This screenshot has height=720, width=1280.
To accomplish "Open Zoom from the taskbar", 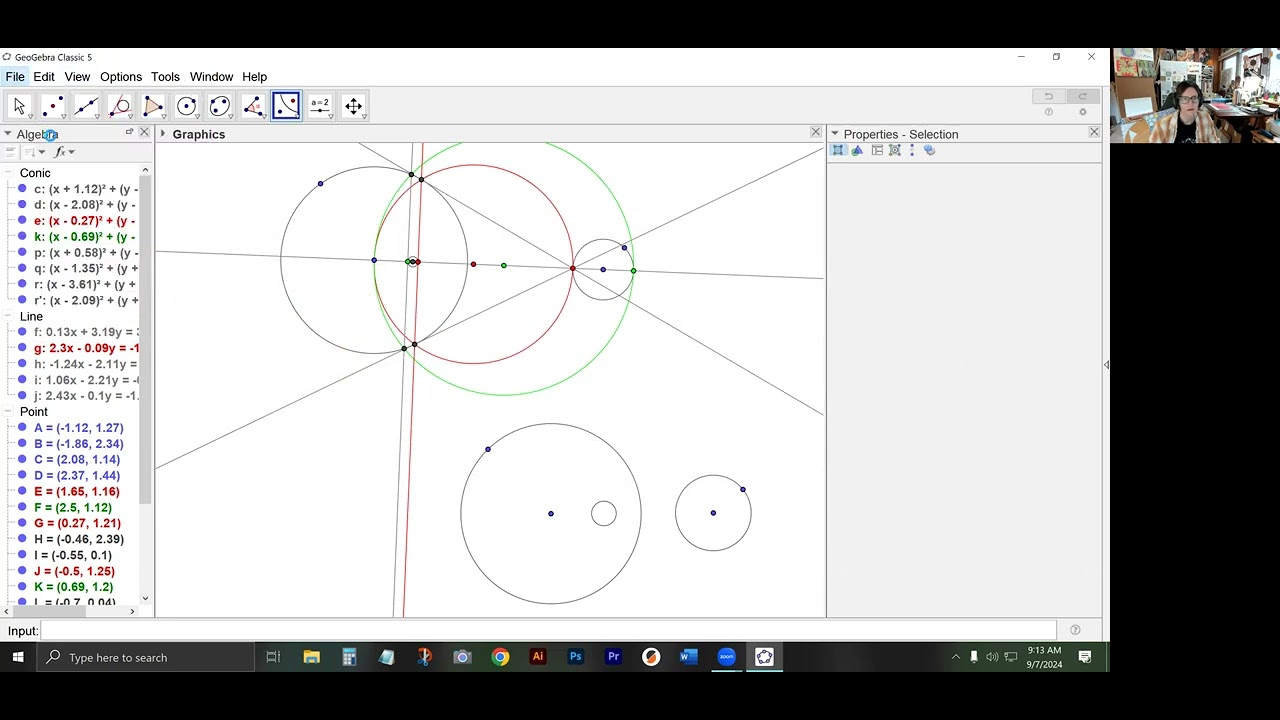I will tap(727, 657).
